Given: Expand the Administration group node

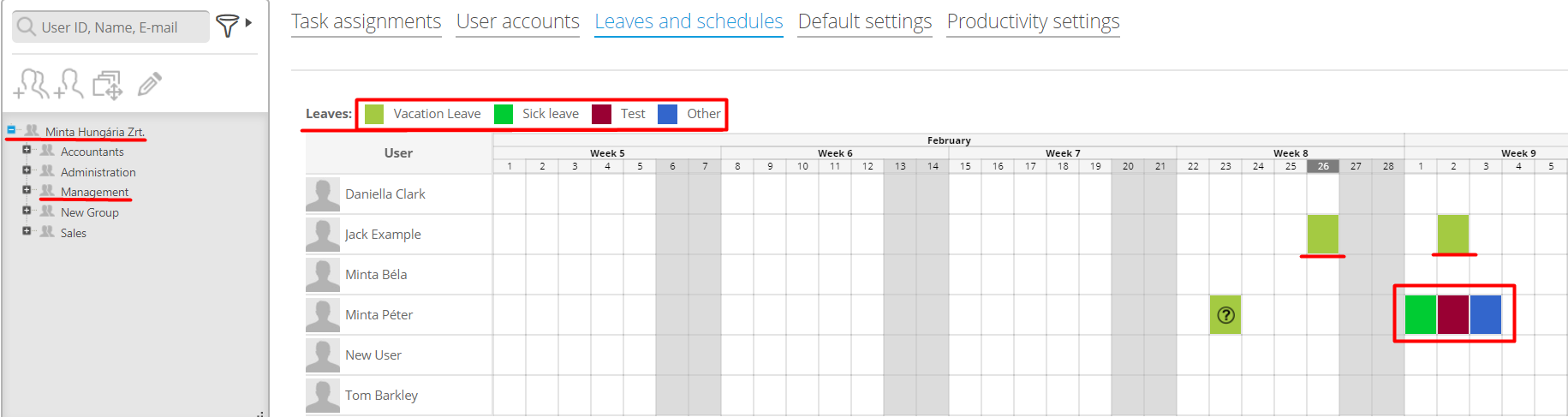Looking at the screenshot, I should (27, 170).
